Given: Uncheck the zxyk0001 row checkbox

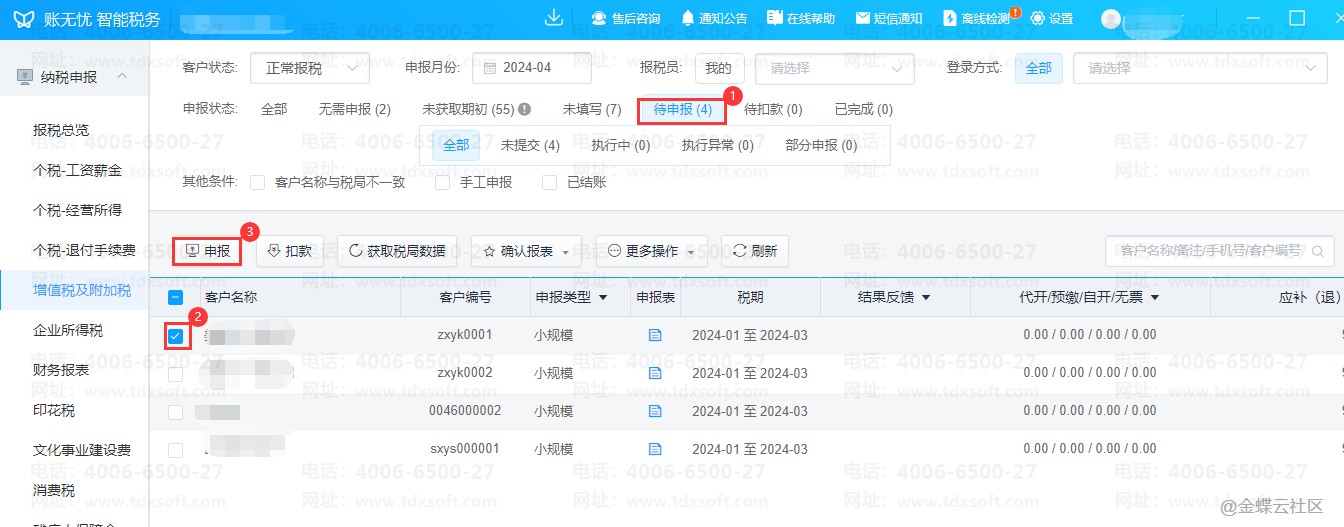Looking at the screenshot, I should 175,336.
